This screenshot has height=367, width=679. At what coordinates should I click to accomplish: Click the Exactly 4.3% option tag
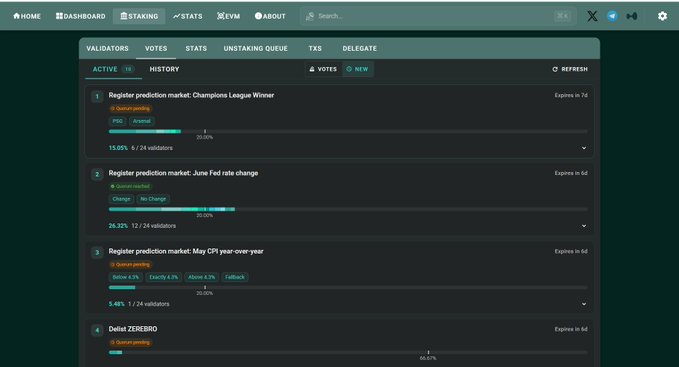tap(163, 277)
